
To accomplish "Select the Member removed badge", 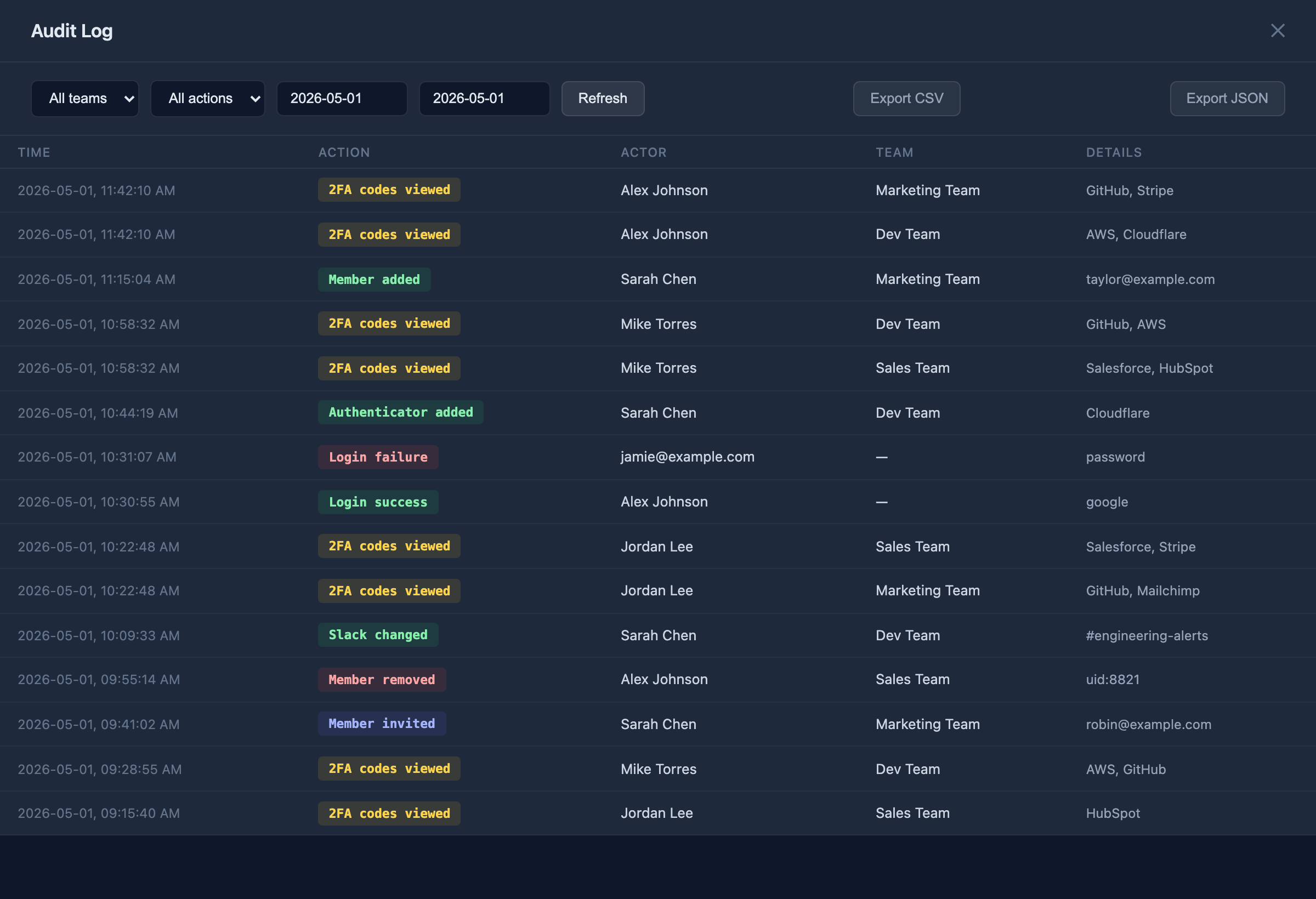I will coord(382,679).
